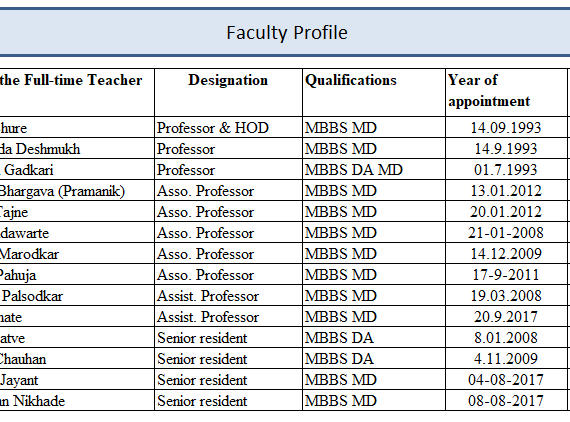
Task: Select the date cell 17-9-2011
Action: (506, 275)
